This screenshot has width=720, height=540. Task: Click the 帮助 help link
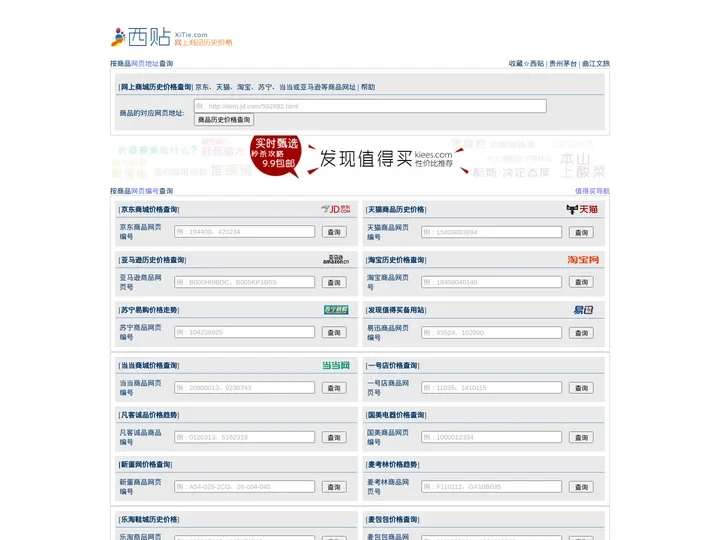368,87
